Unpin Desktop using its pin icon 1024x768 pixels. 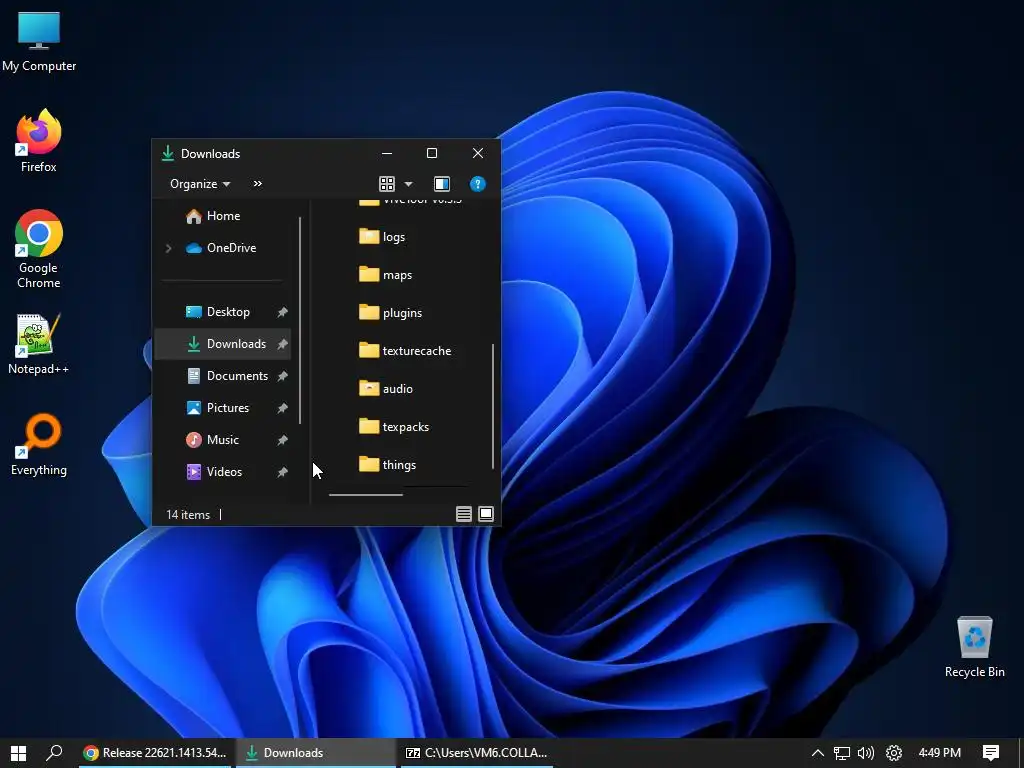(x=282, y=312)
